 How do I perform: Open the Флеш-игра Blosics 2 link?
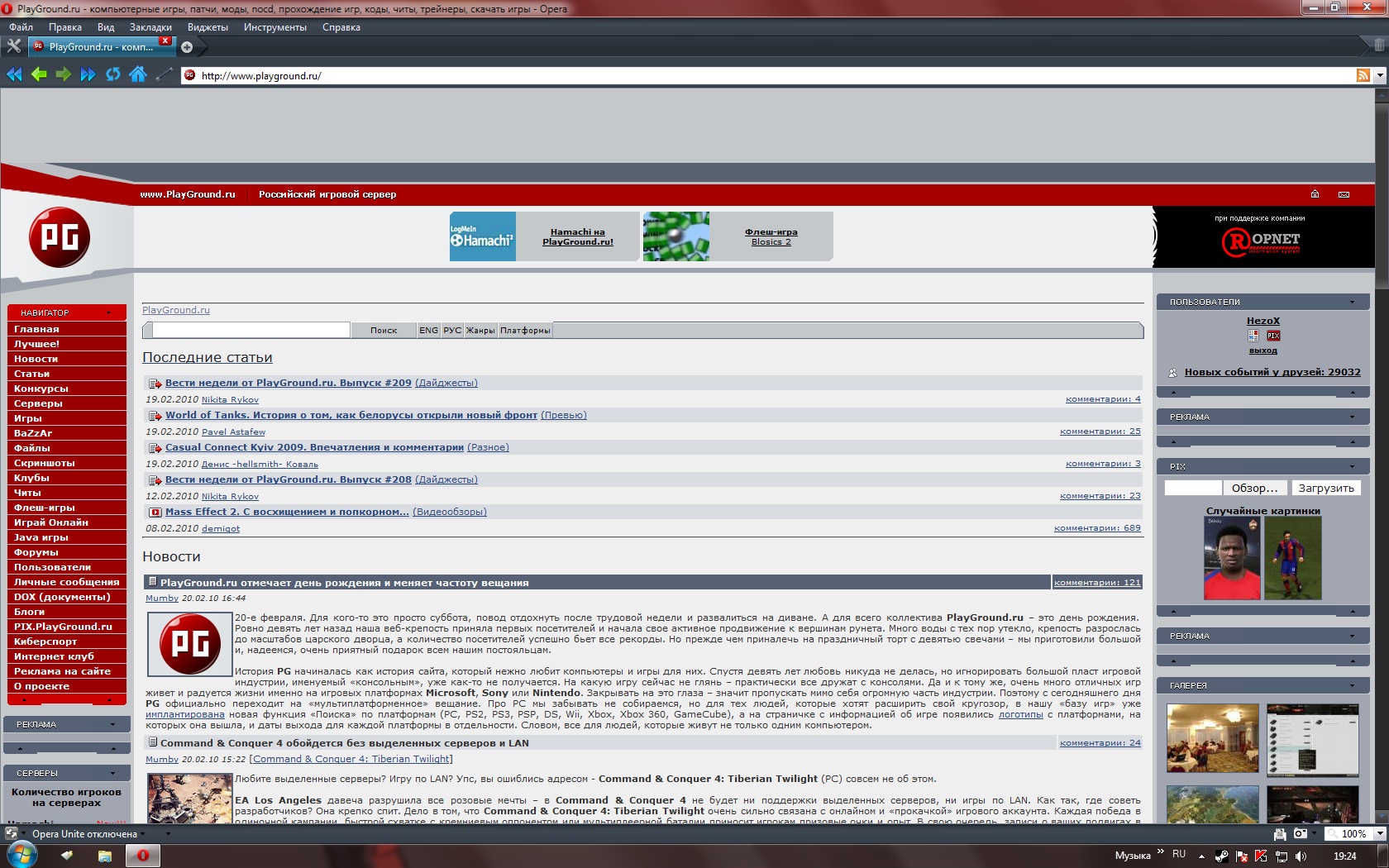coord(771,236)
